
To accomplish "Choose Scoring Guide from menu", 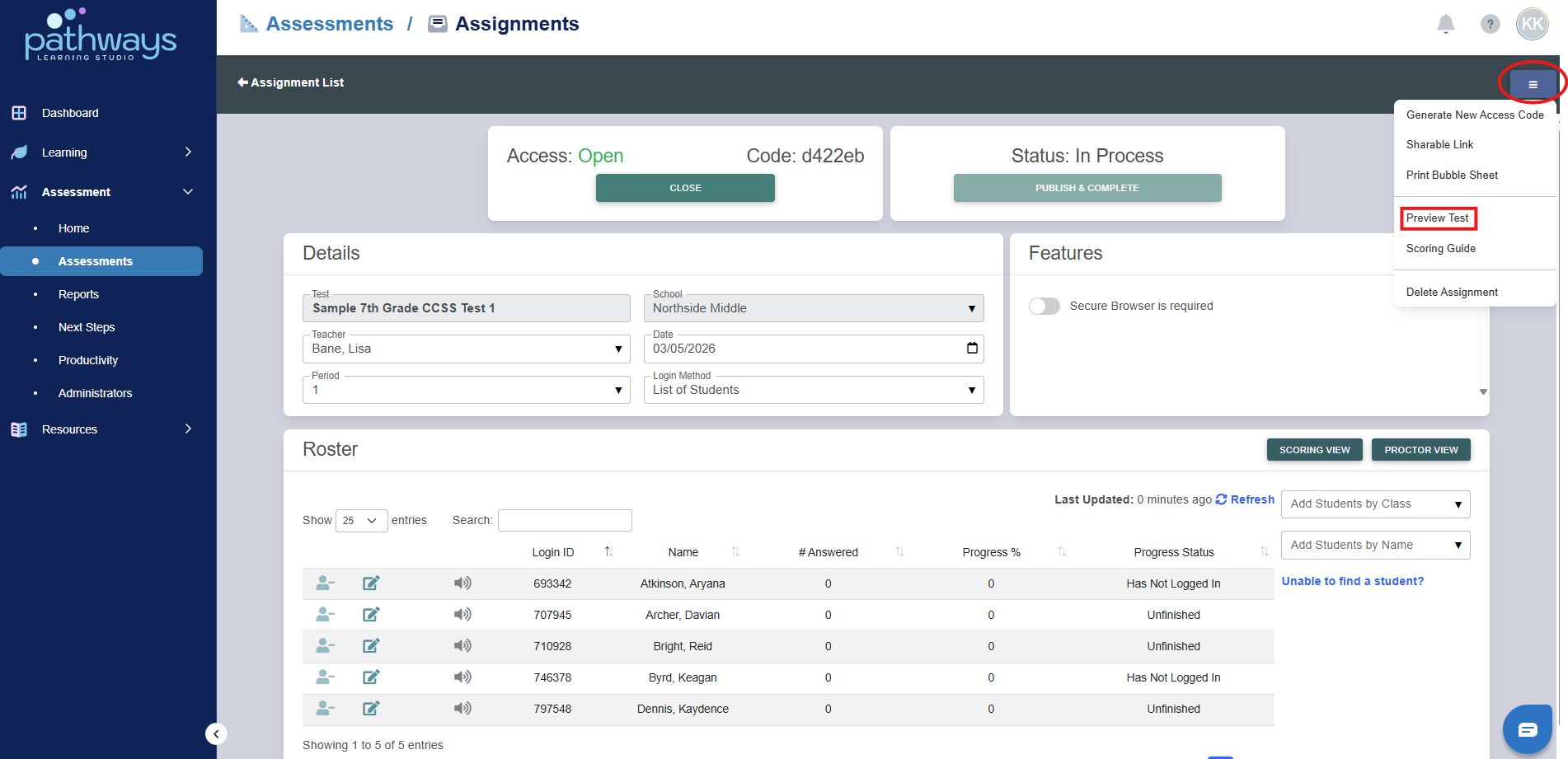I will coord(1441,248).
